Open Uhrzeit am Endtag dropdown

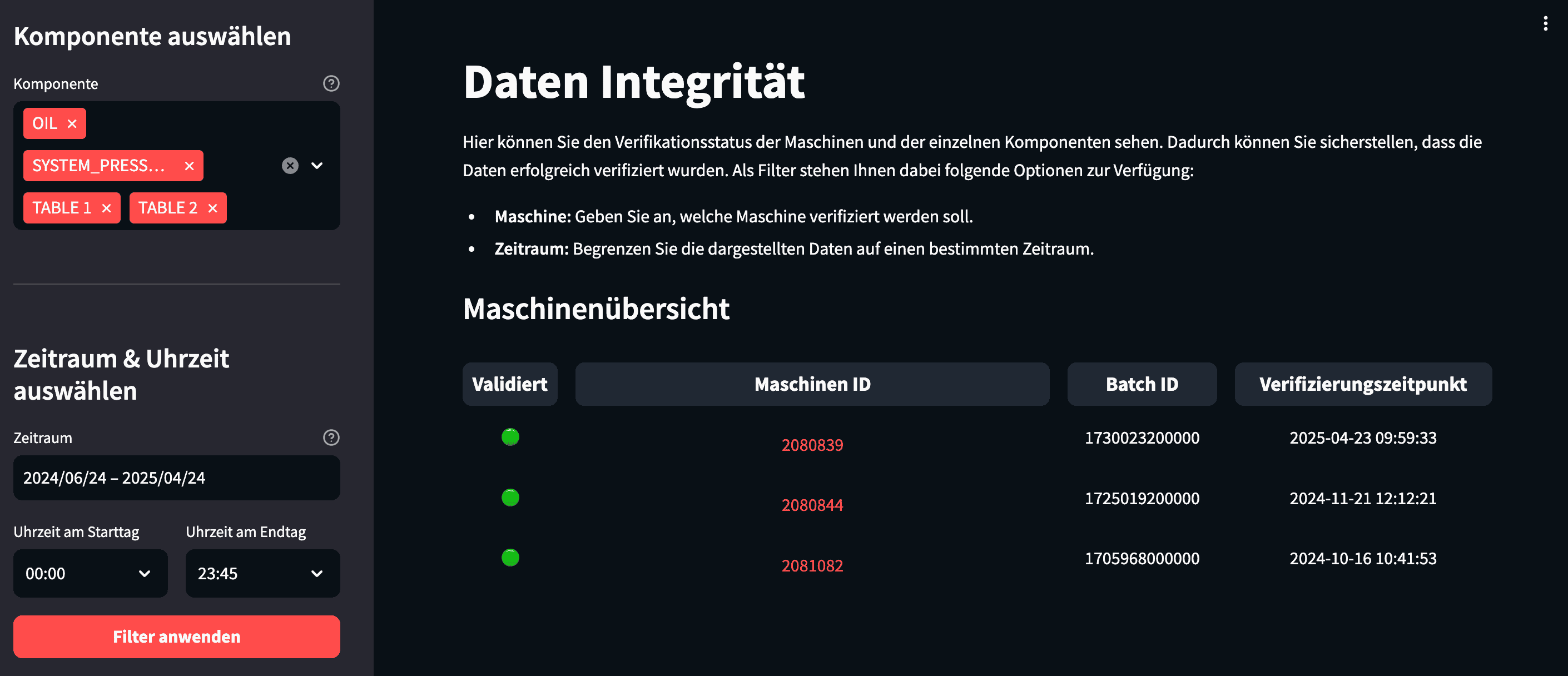263,573
